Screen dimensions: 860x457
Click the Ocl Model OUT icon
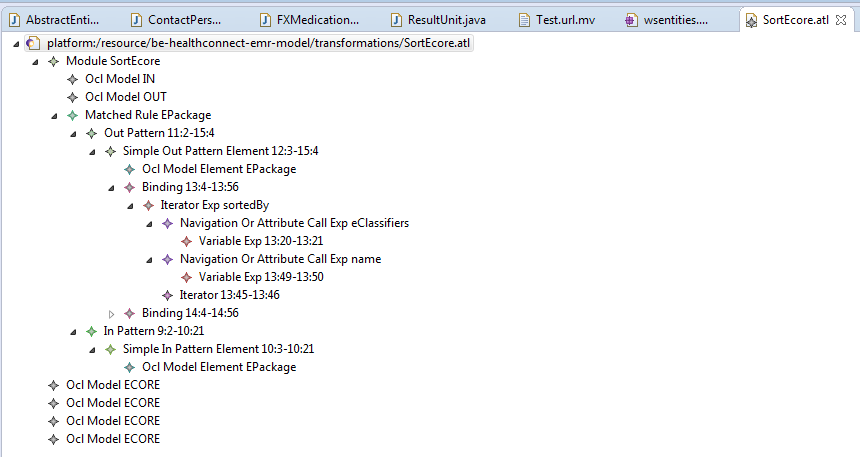click(x=72, y=98)
